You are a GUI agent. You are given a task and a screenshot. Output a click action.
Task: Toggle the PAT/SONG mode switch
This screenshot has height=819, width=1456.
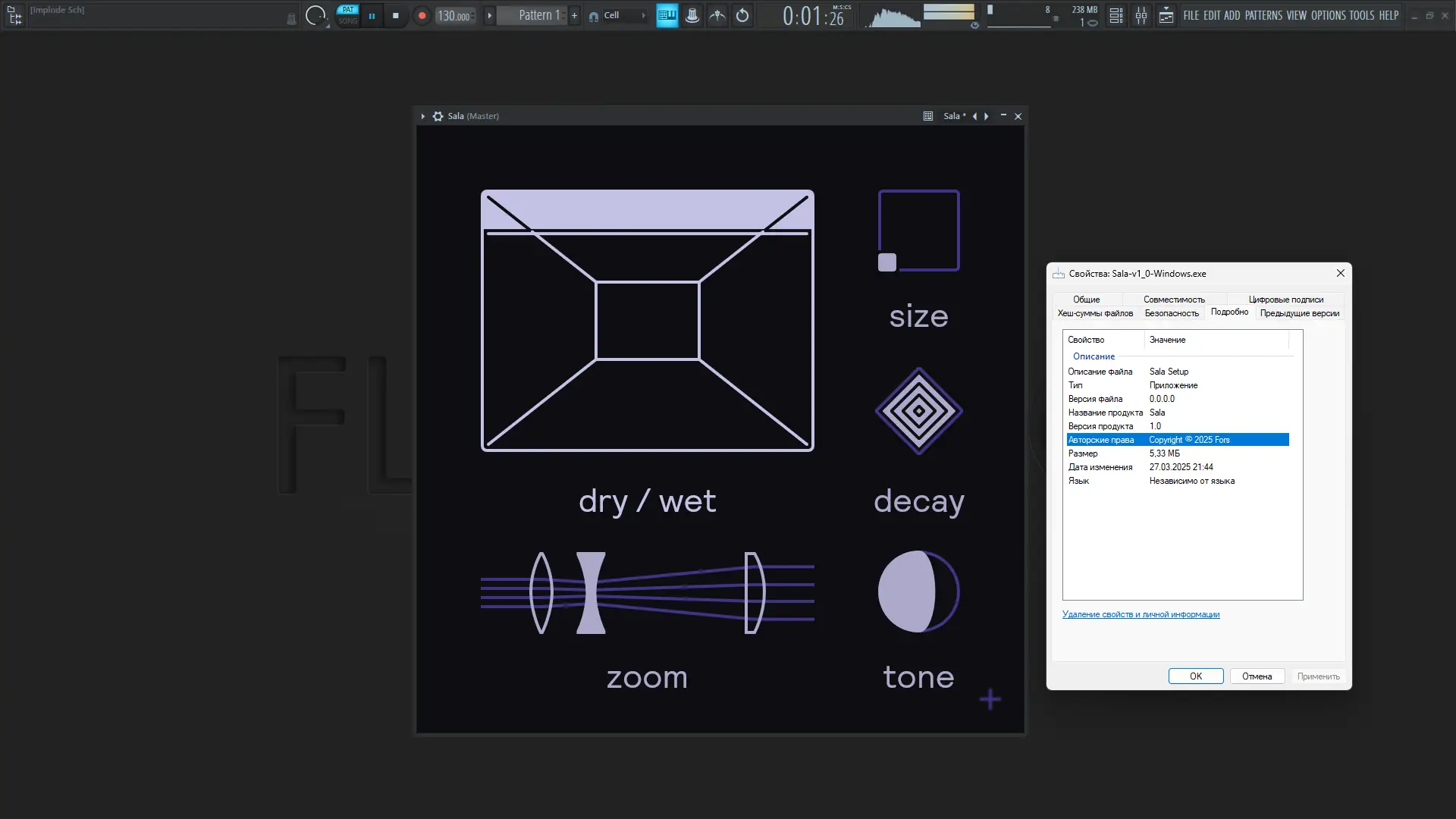tap(348, 15)
